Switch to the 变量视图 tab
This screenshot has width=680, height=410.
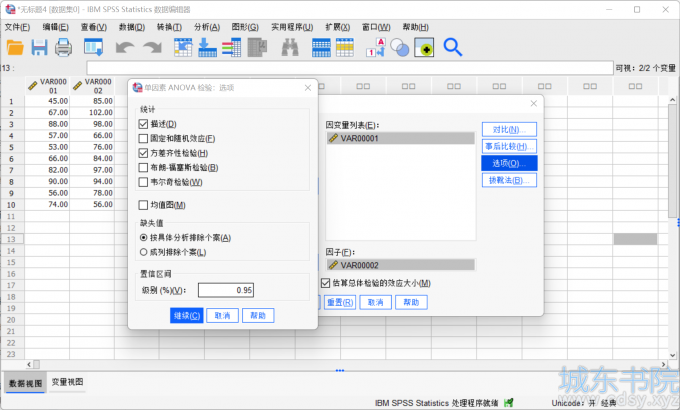click(67, 382)
